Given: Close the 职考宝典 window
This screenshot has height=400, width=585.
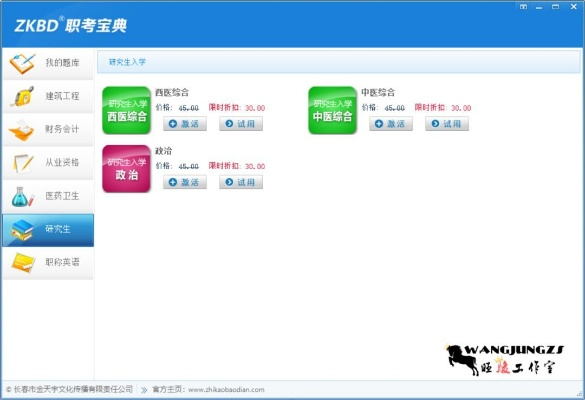Looking at the screenshot, I should click(x=574, y=7).
